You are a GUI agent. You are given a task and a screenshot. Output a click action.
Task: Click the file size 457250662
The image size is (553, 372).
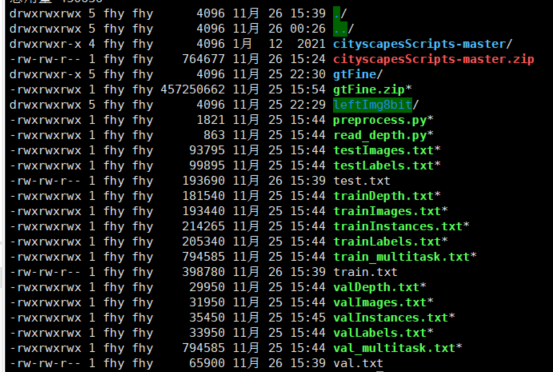coord(193,90)
